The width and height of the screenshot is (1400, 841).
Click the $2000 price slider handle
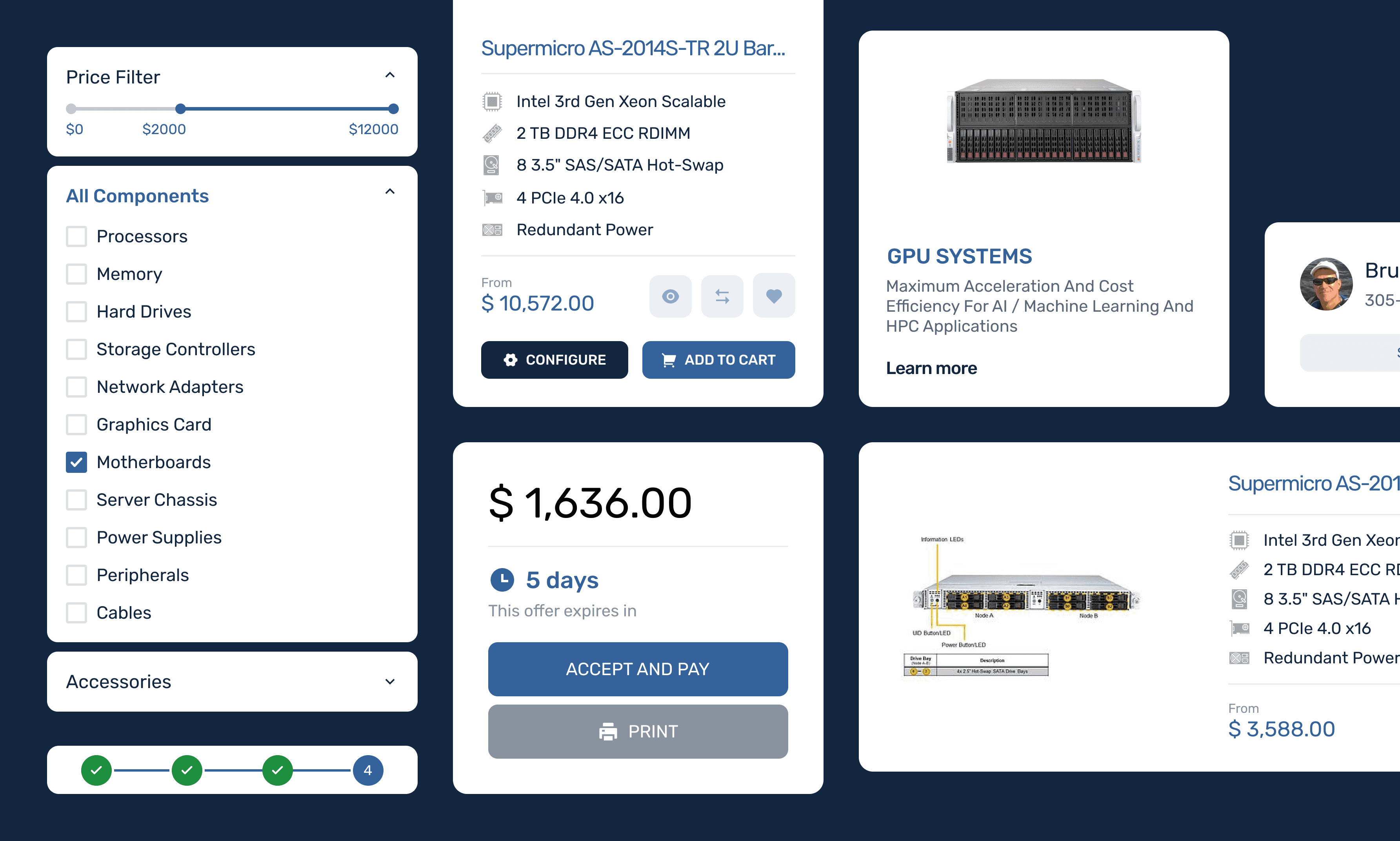pyautogui.click(x=180, y=109)
